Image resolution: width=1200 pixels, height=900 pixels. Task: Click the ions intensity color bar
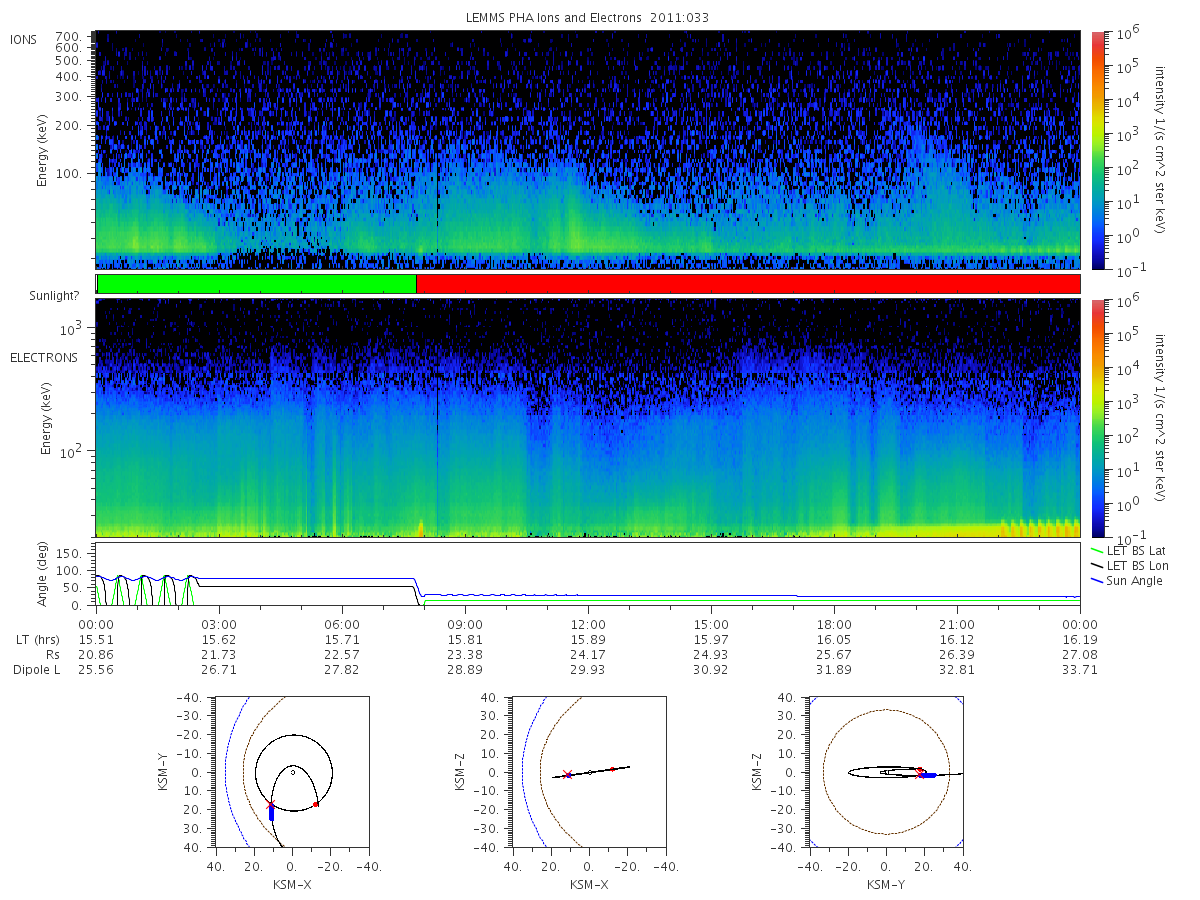point(1097,150)
